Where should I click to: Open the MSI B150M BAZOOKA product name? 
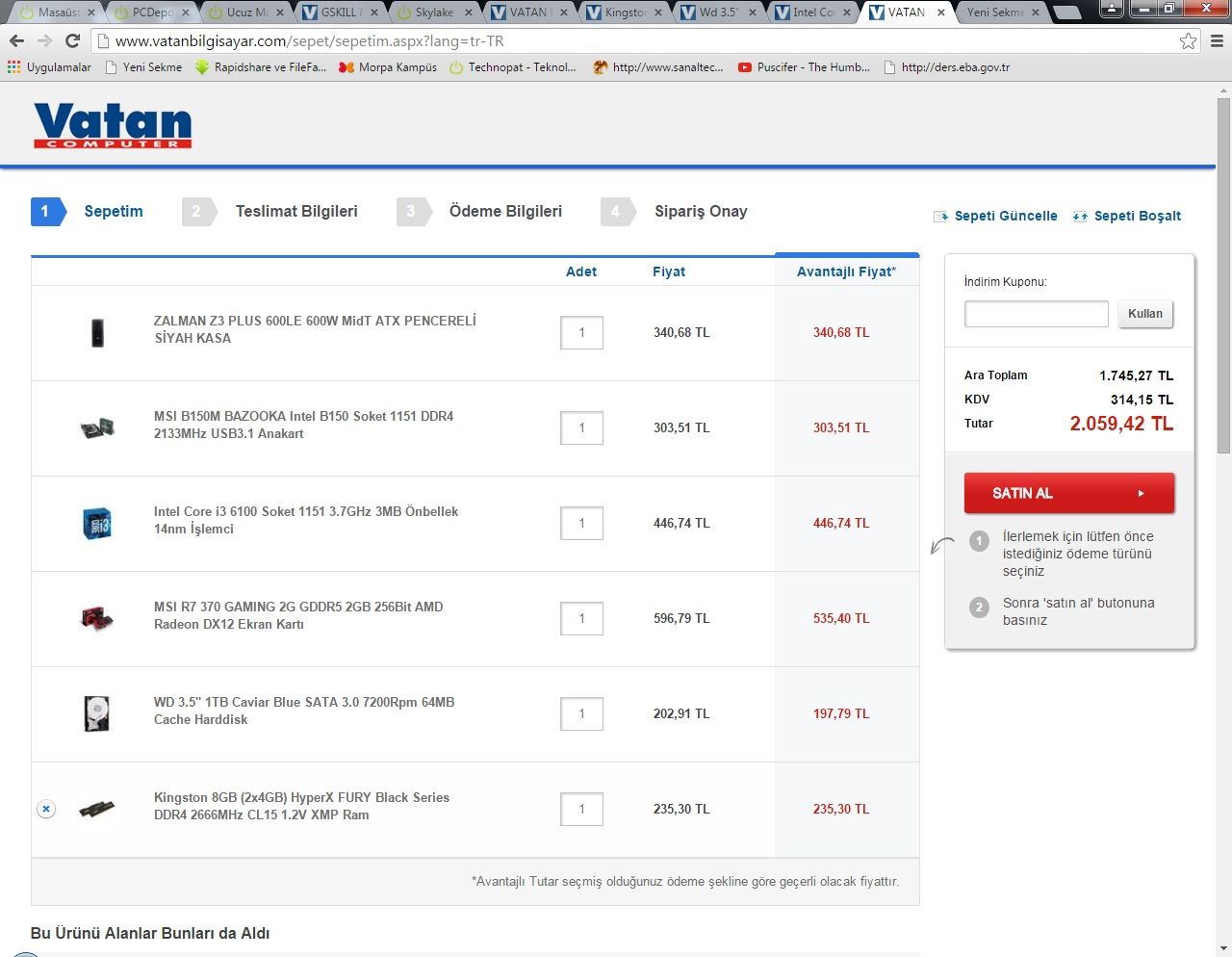pyautogui.click(x=303, y=425)
